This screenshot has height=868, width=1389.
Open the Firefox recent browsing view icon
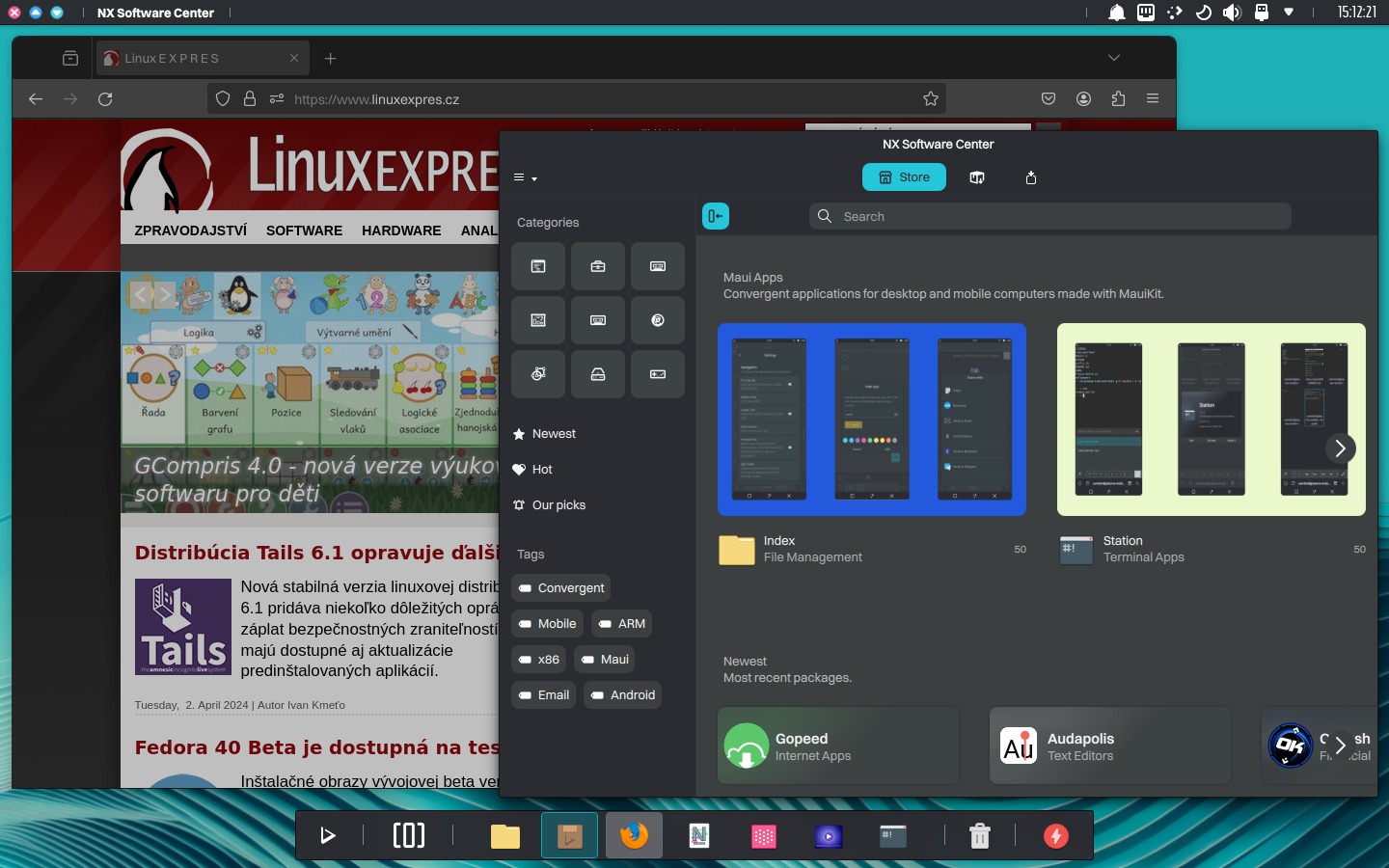point(70,58)
